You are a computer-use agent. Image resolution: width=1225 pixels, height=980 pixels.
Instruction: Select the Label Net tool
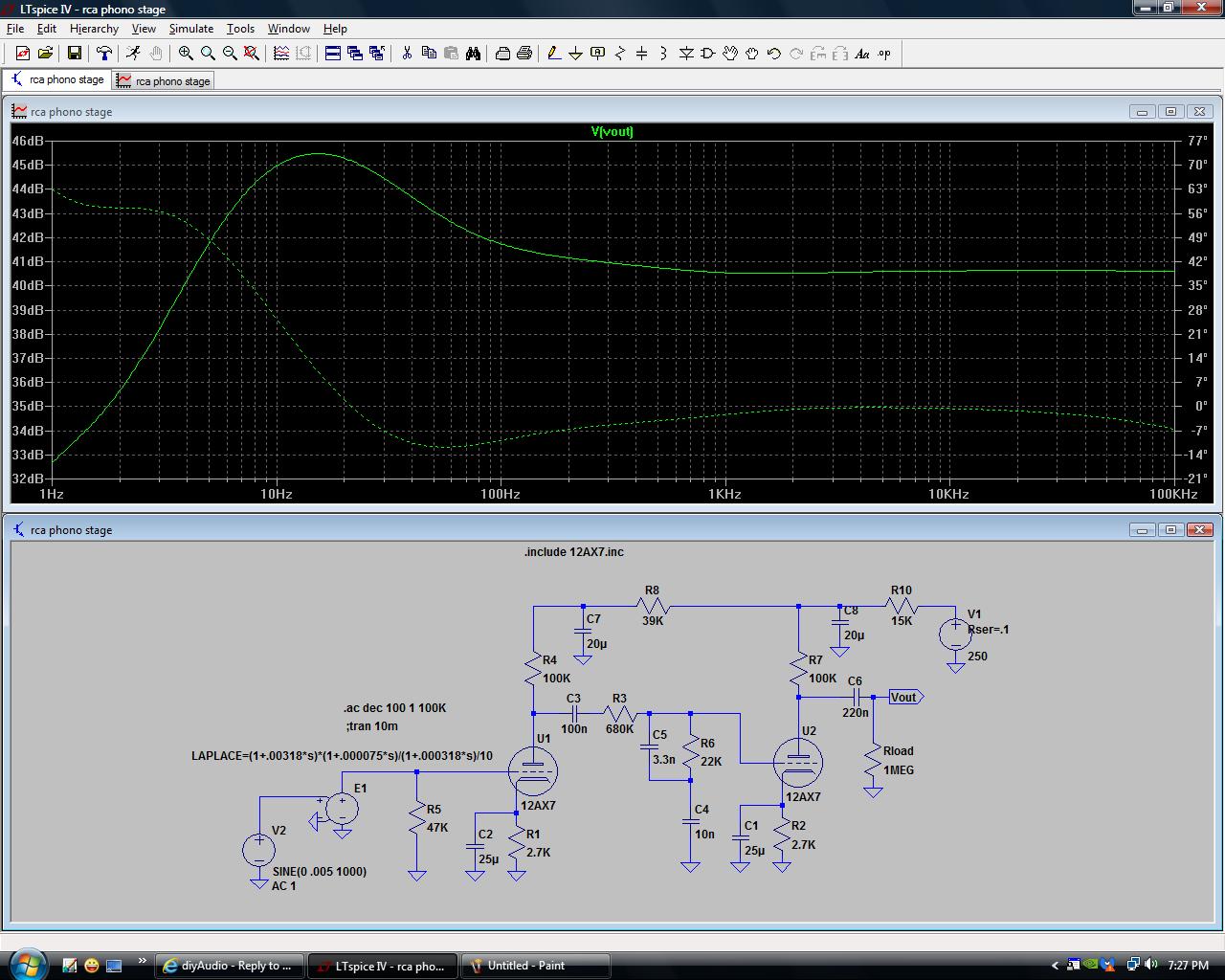point(598,54)
